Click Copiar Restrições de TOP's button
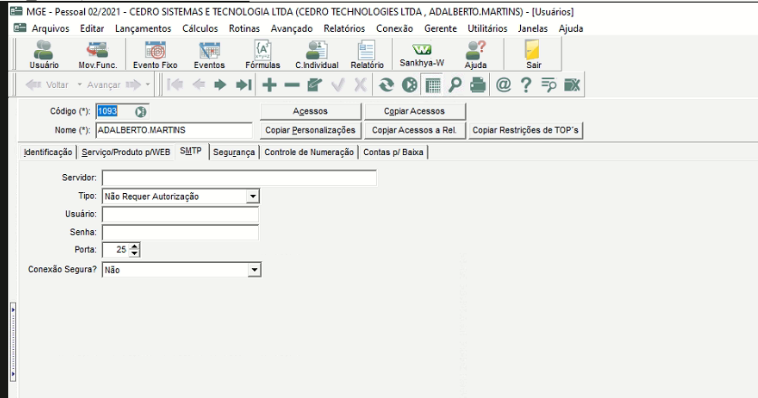Viewport: 758px width, 398px height. (x=525, y=131)
